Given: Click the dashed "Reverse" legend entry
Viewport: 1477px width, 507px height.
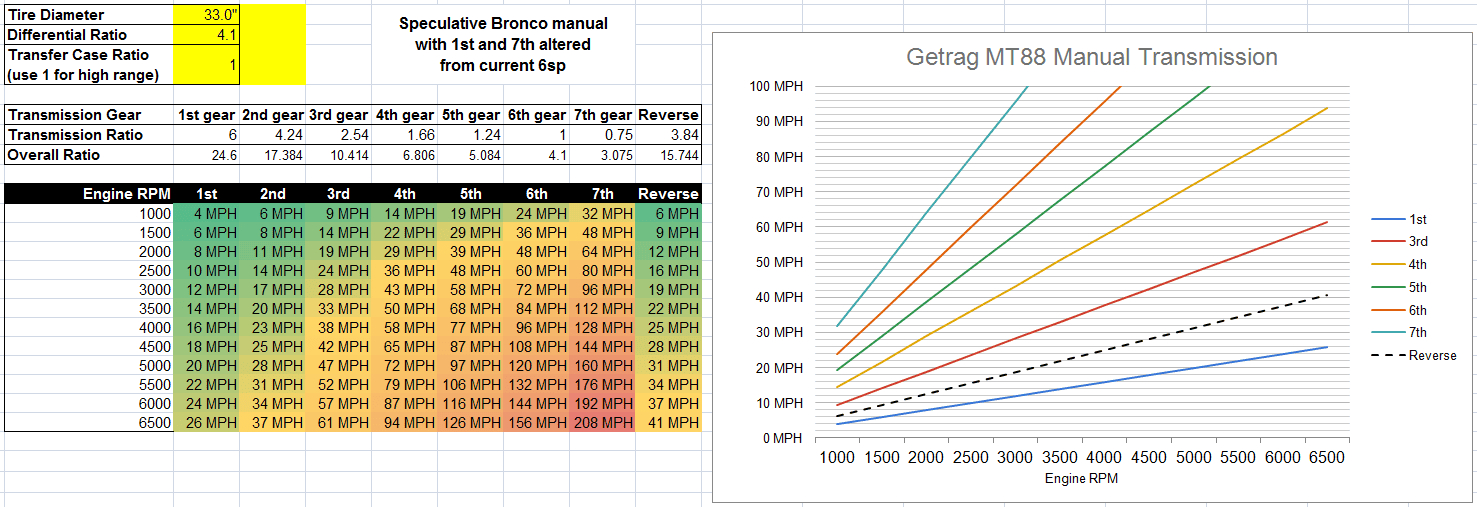Looking at the screenshot, I should coord(1414,356).
